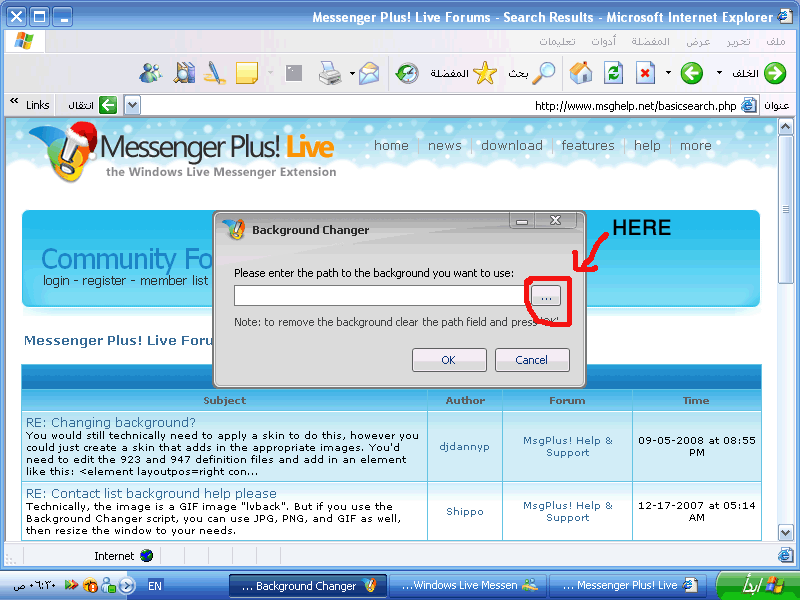Open the 'download' nav menu item
The width and height of the screenshot is (800, 600).
click(x=511, y=145)
